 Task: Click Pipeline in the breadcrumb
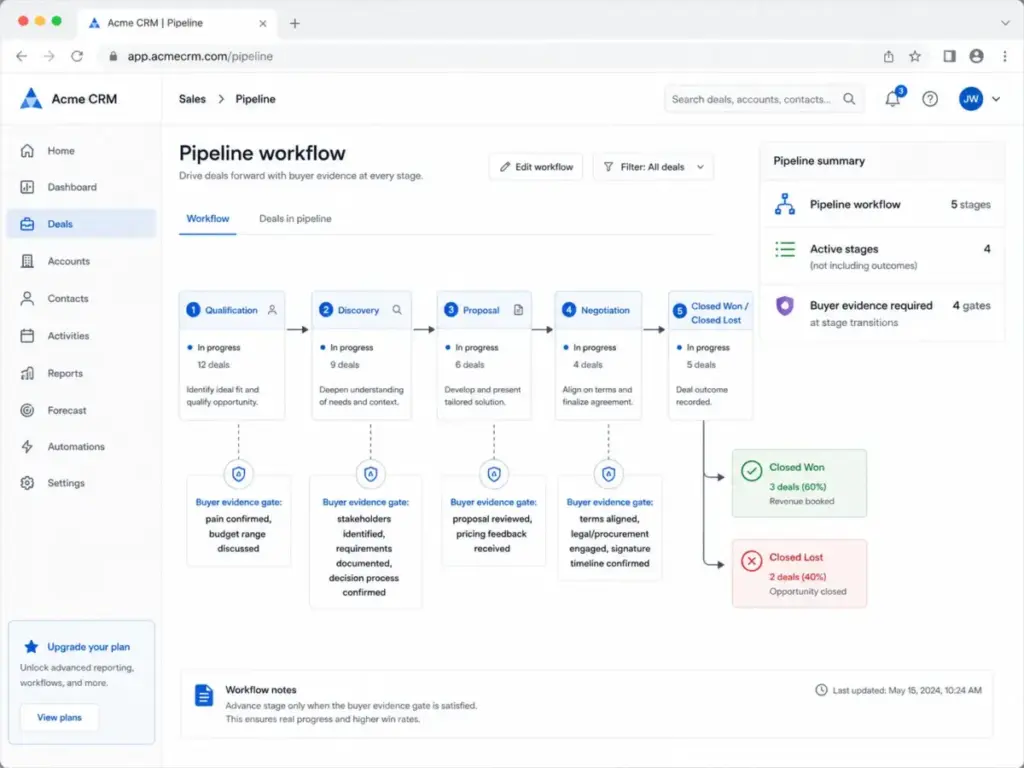click(255, 99)
